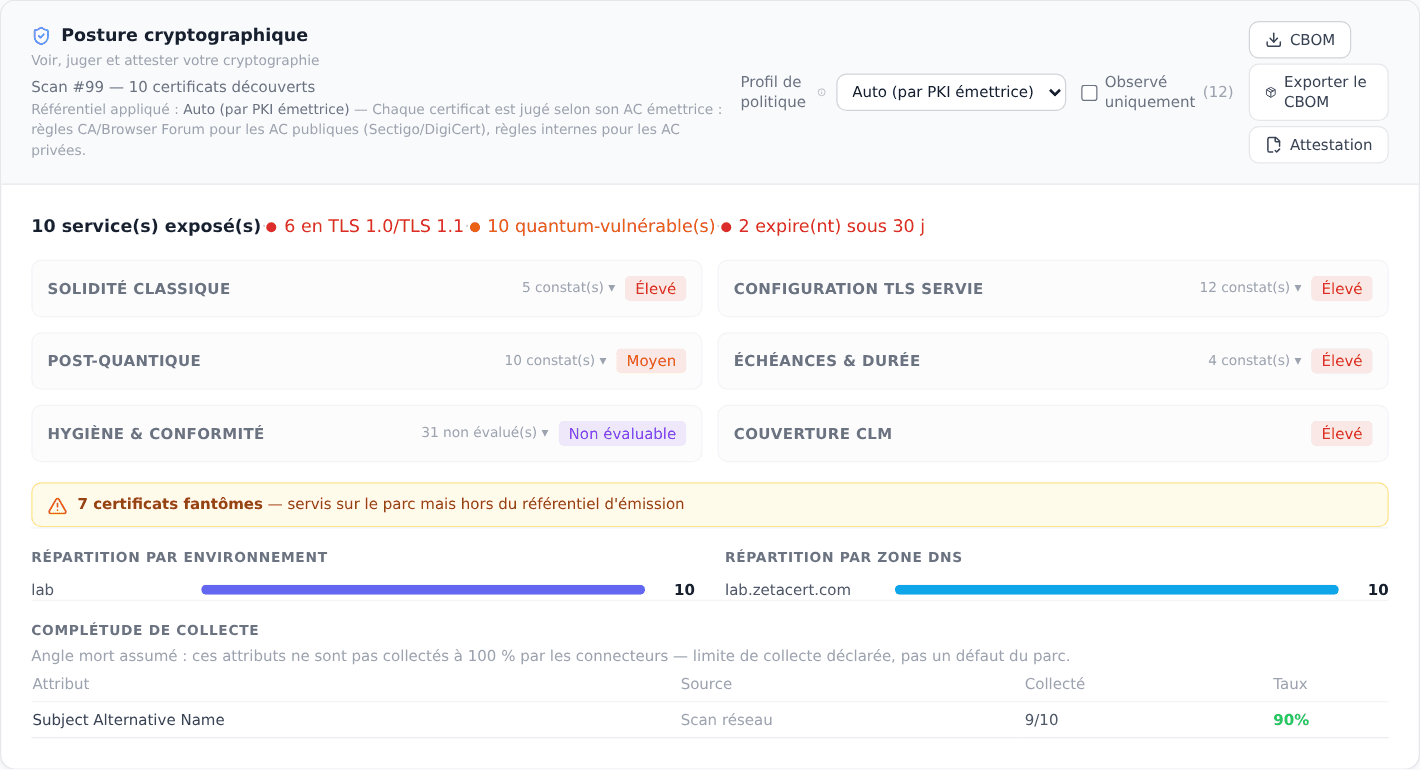
Task: Click 2 expire(nt) sous 30 j indicator
Action: (831, 227)
